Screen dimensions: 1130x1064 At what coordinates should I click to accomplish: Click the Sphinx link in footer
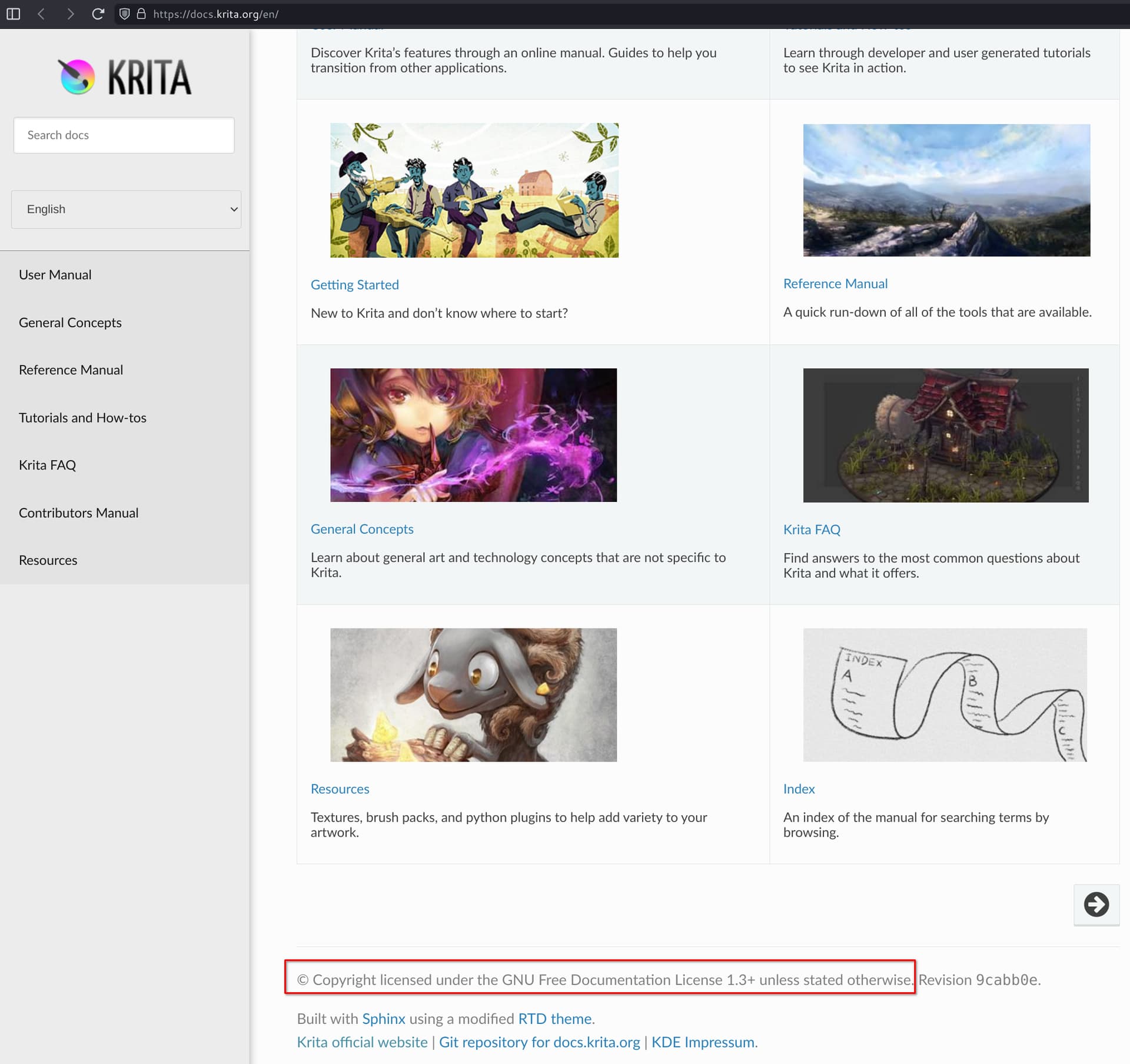(x=383, y=1019)
